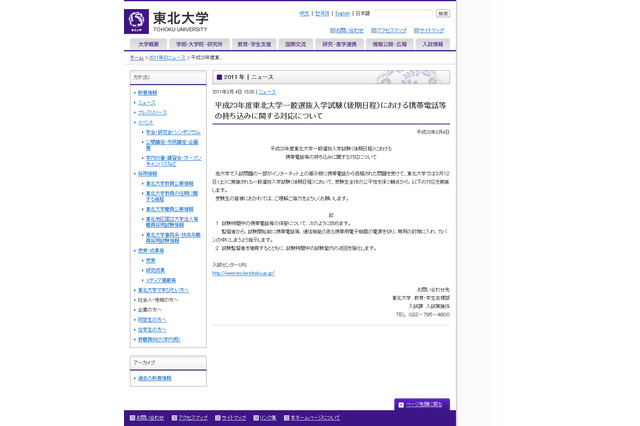Open the 研究・産学連携 navigation tab
The image size is (640, 426).
click(340, 44)
